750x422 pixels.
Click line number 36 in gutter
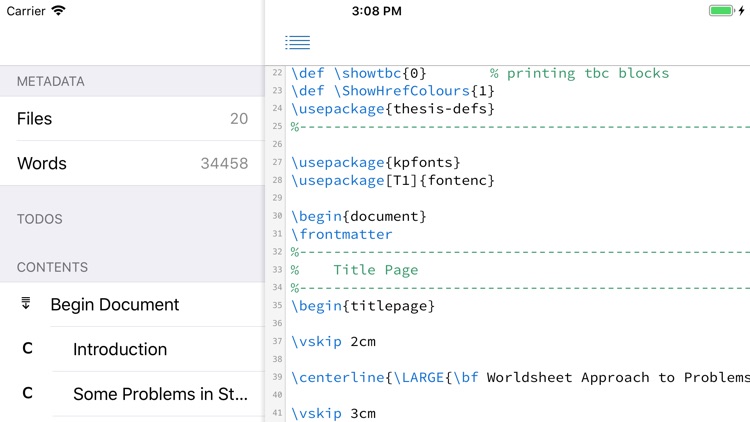(277, 323)
